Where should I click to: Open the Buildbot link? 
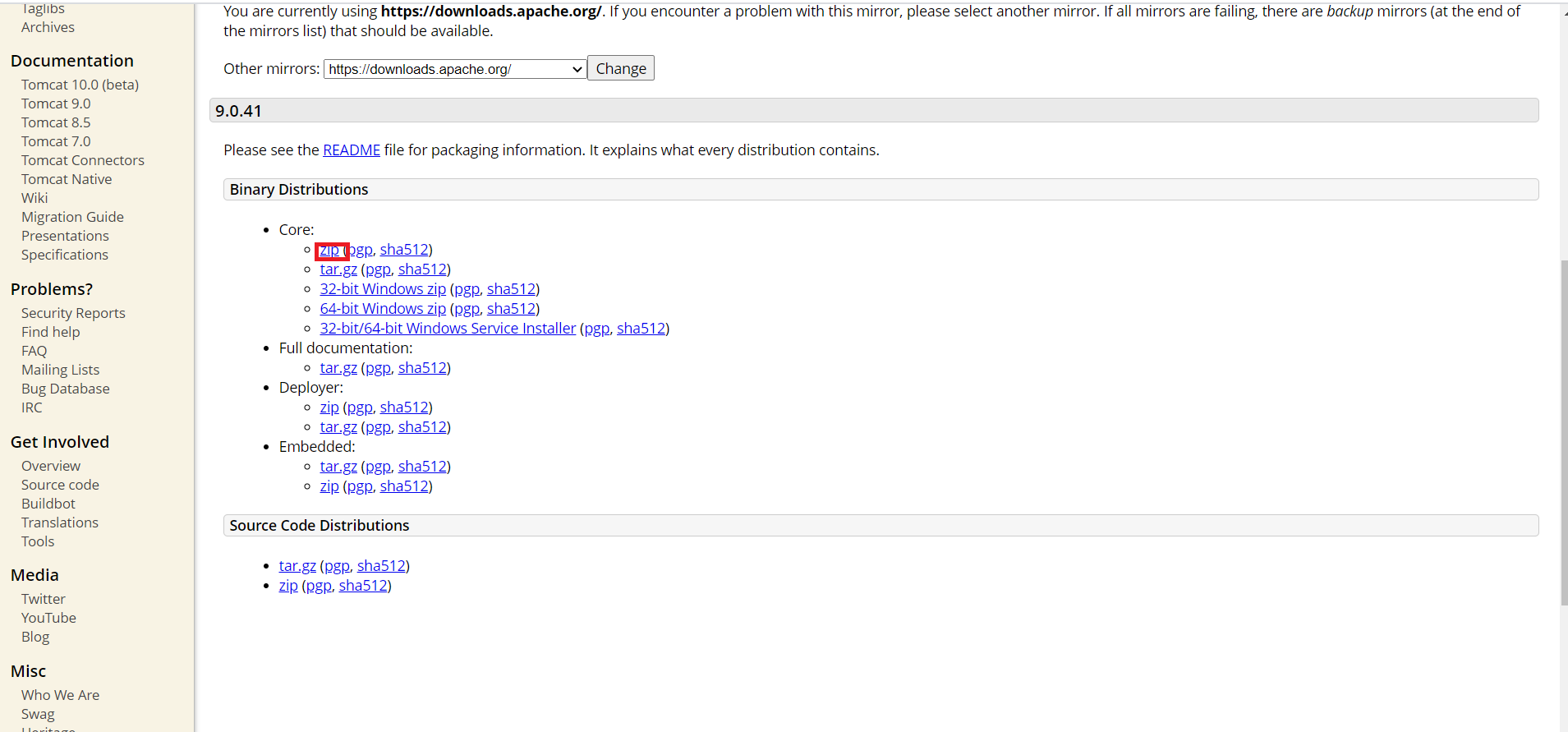(48, 504)
